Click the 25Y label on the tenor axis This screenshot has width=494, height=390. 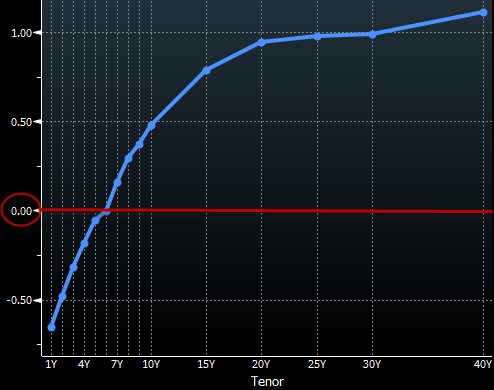[317, 364]
